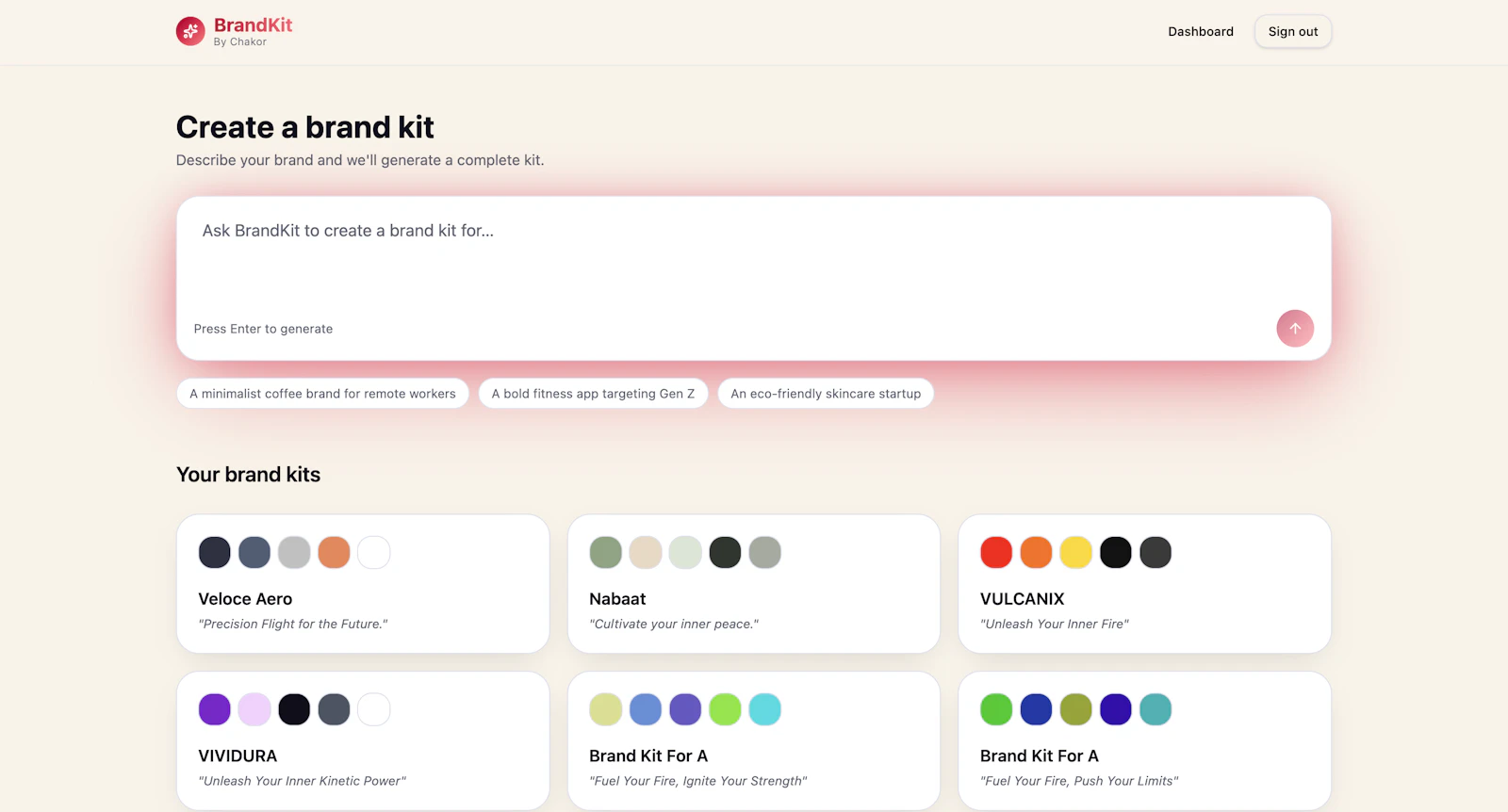Open Brand Kit For A with Ignite tagline
The width and height of the screenshot is (1508, 812).
[754, 740]
